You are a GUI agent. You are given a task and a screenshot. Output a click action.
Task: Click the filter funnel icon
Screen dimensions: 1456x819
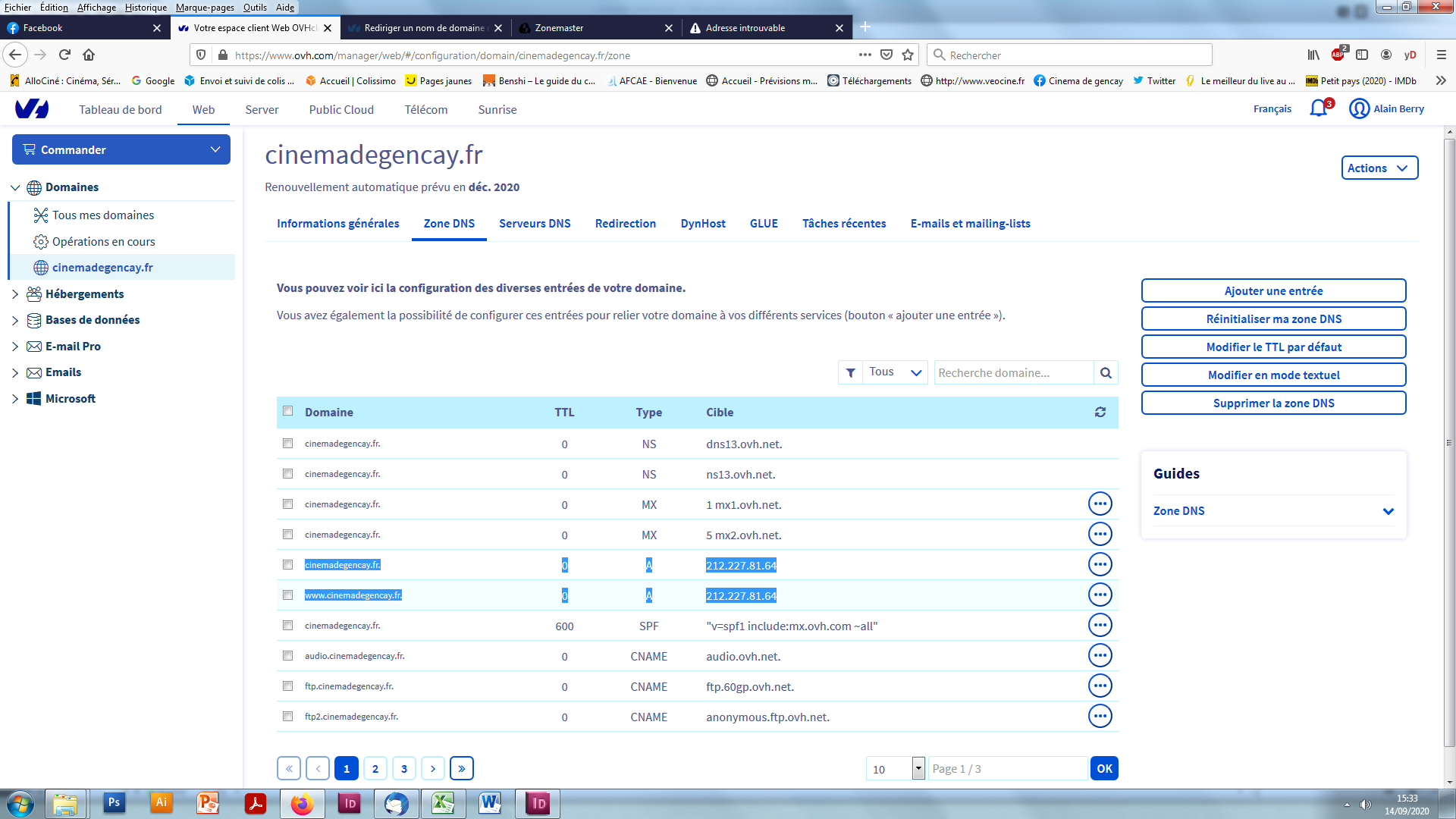click(850, 372)
